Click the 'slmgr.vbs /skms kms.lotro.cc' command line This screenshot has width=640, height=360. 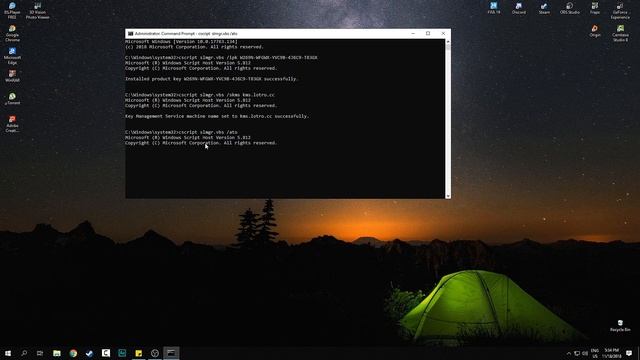pyautogui.click(x=200, y=95)
